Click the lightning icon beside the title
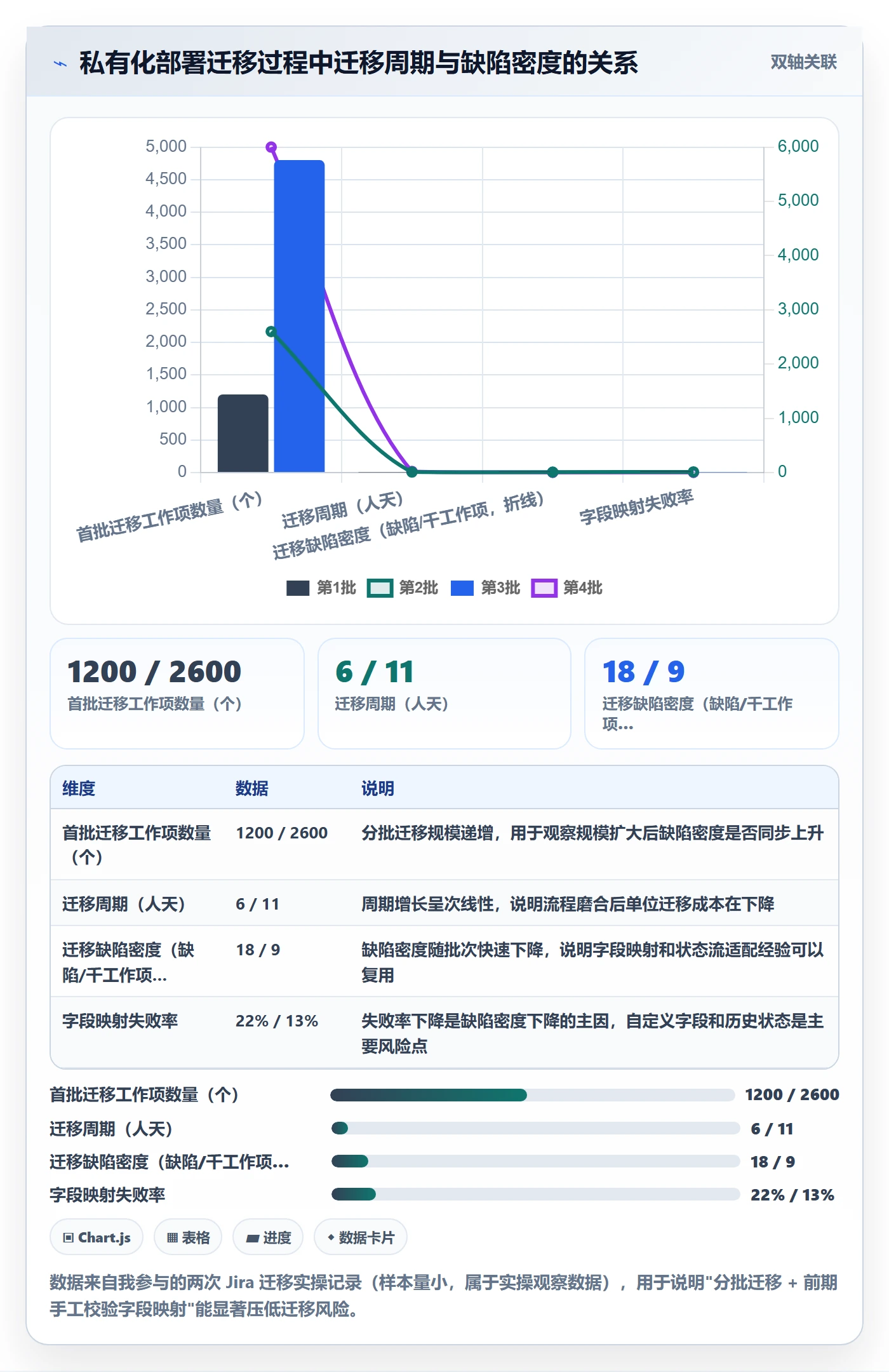This screenshot has height=1372, width=889. pos(60,64)
